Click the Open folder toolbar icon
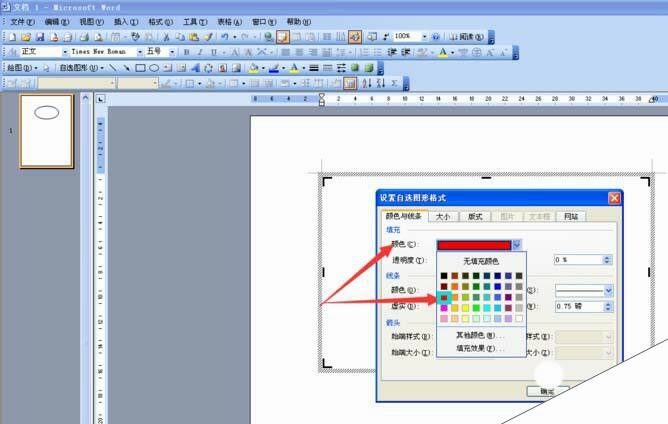668x424 pixels. (26, 37)
